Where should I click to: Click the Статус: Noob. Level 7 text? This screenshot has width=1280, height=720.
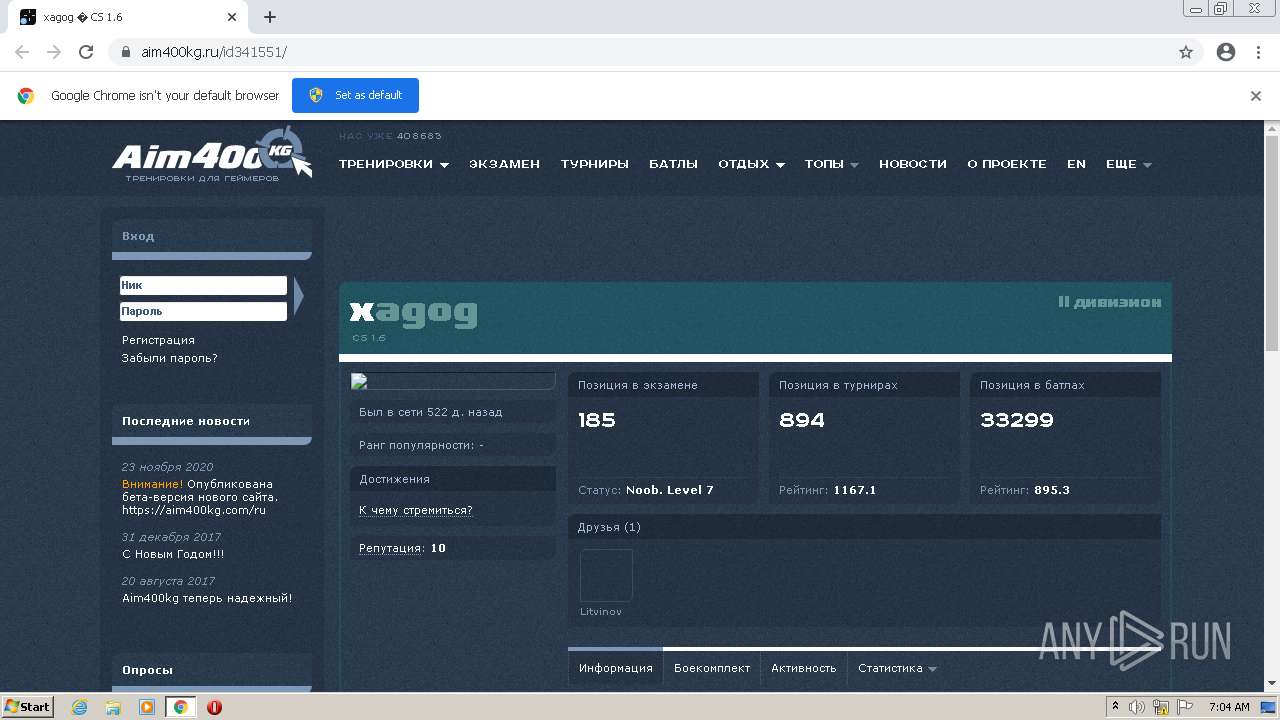[646, 490]
